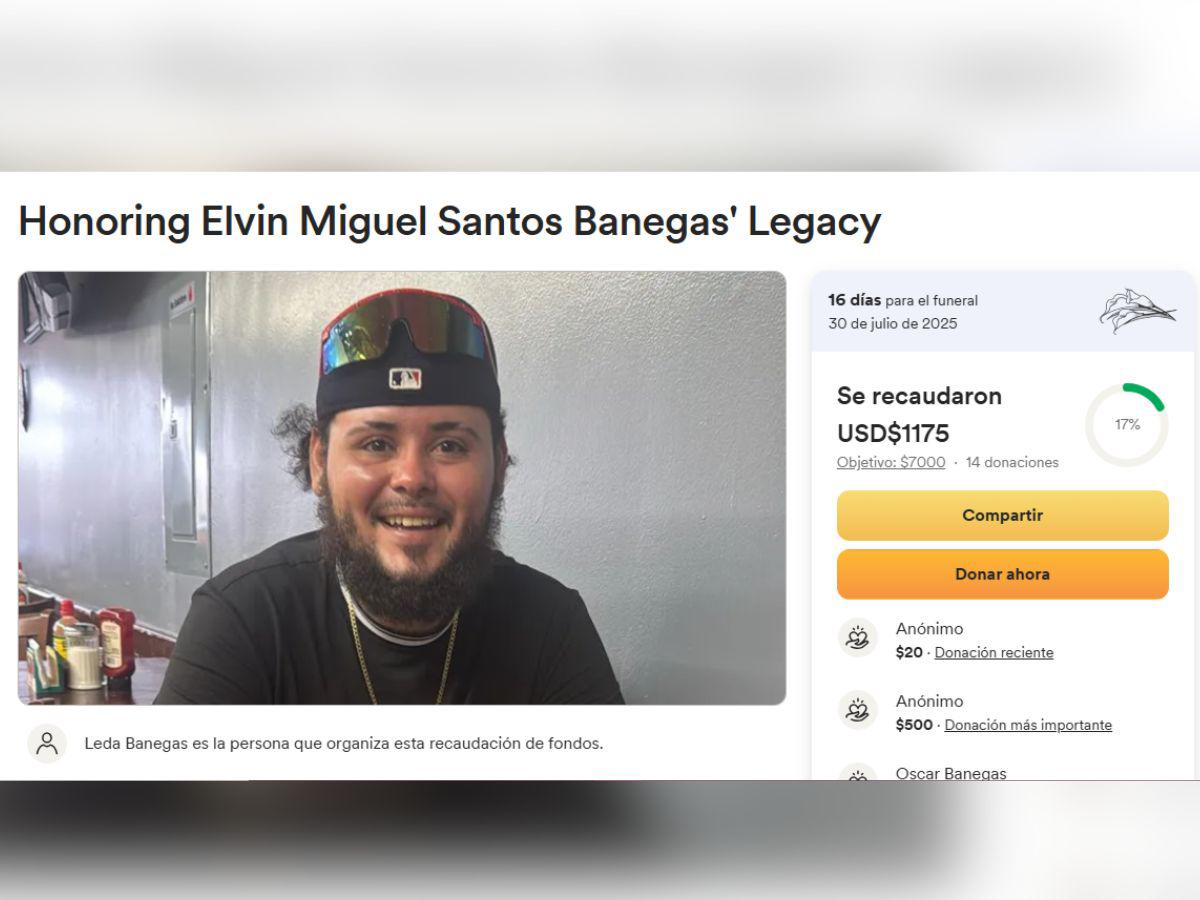Open the Objetivo: $7000 link
Screen dimensions: 1200x900
[x=891, y=462]
